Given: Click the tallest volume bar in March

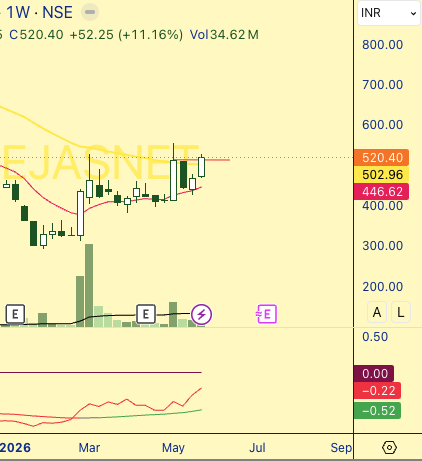Looking at the screenshot, I should (x=89, y=285).
